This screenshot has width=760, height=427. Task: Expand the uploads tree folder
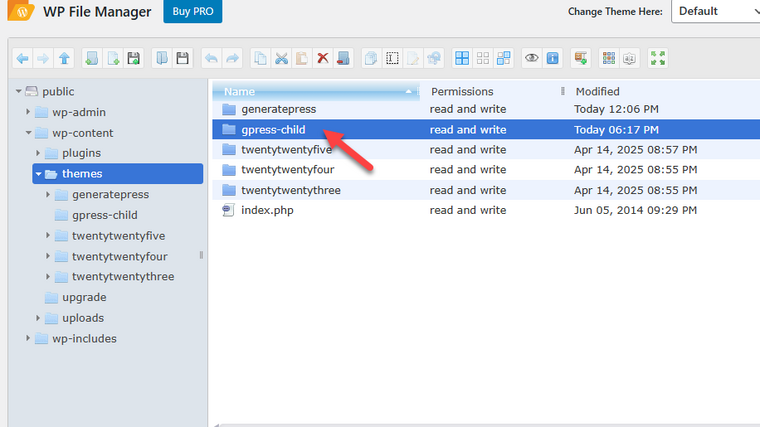(x=38, y=318)
